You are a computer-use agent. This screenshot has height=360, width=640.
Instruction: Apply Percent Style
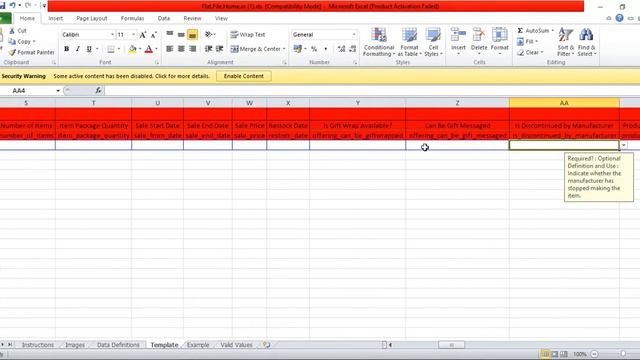(x=314, y=49)
